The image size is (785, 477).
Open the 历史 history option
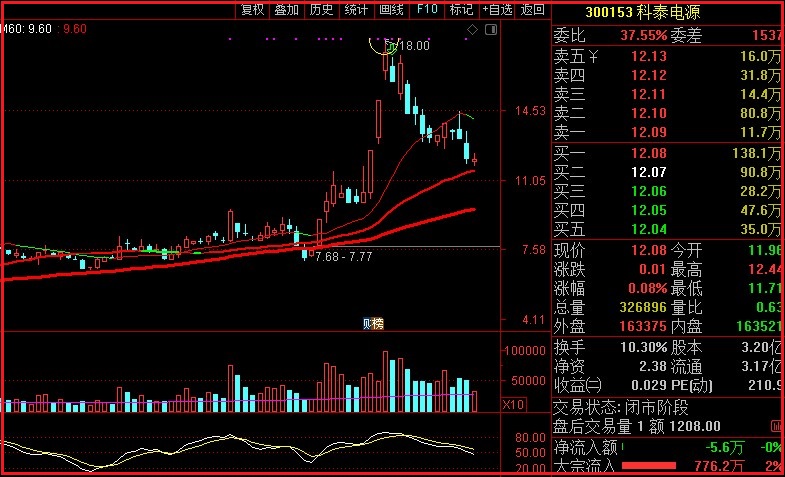click(321, 10)
